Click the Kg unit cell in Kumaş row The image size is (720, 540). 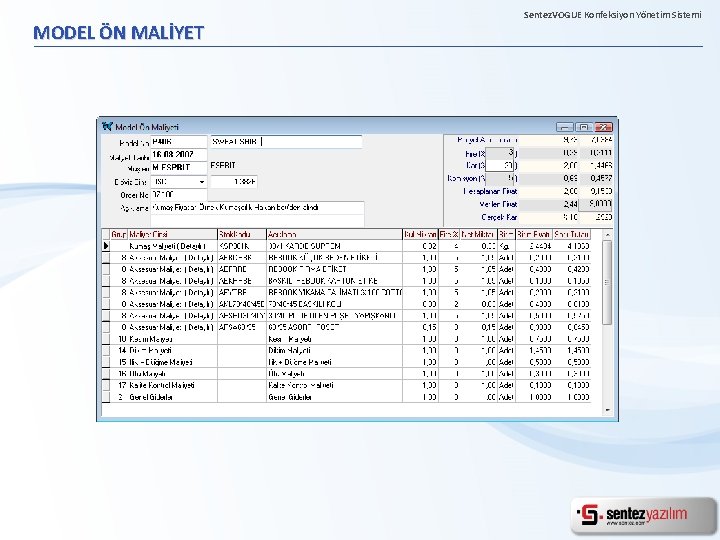coord(506,246)
